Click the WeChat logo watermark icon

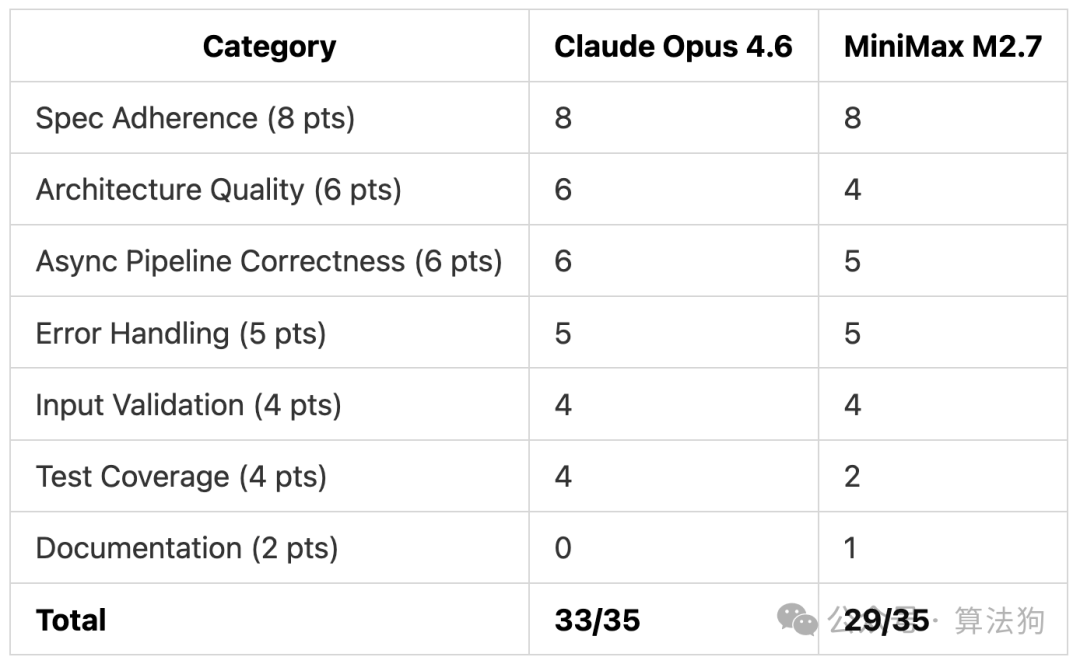[x=798, y=620]
